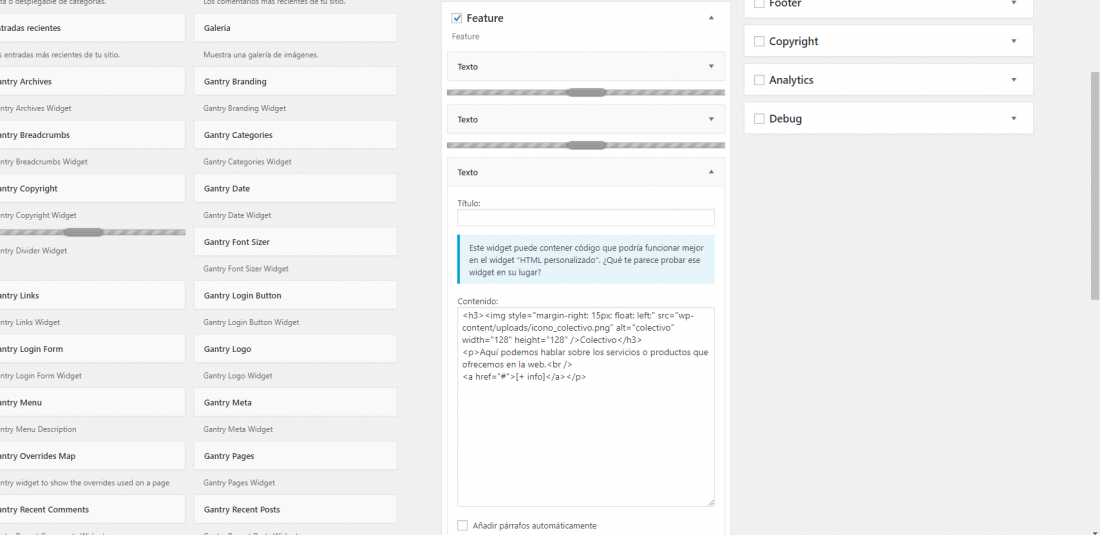Click the Analytics area title
The image size is (1100, 535).
(x=791, y=80)
